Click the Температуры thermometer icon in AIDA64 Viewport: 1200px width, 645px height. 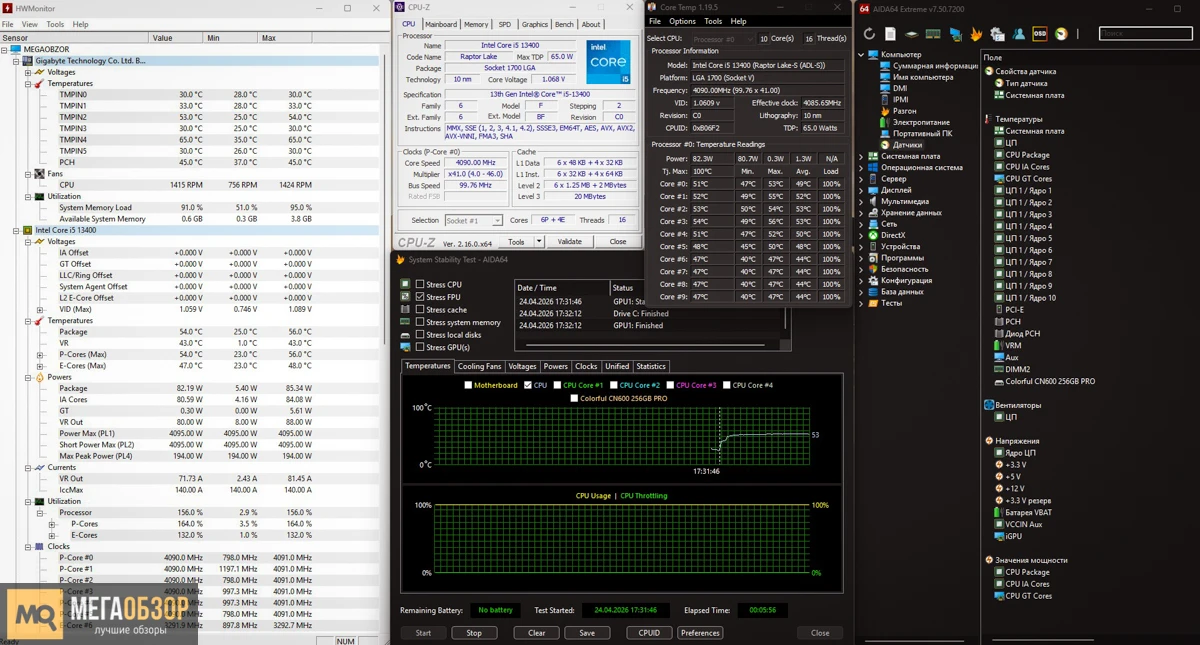click(989, 119)
